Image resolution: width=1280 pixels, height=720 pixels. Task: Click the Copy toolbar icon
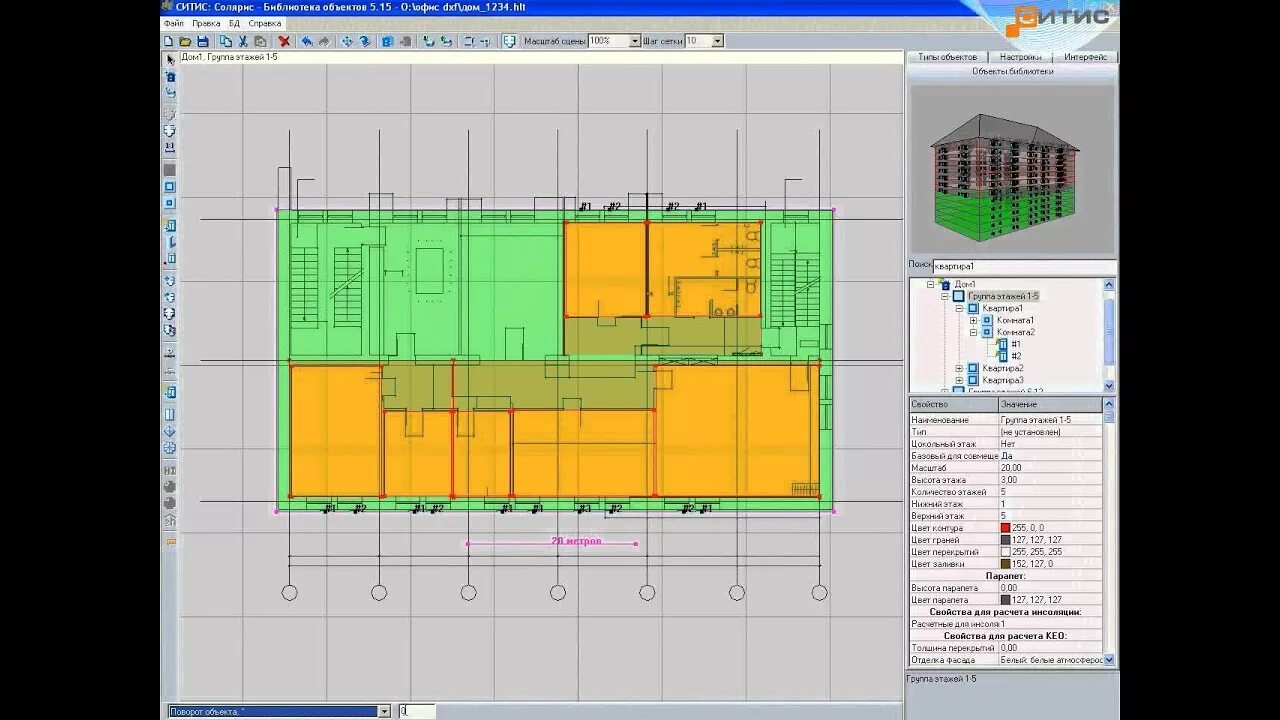tap(226, 41)
